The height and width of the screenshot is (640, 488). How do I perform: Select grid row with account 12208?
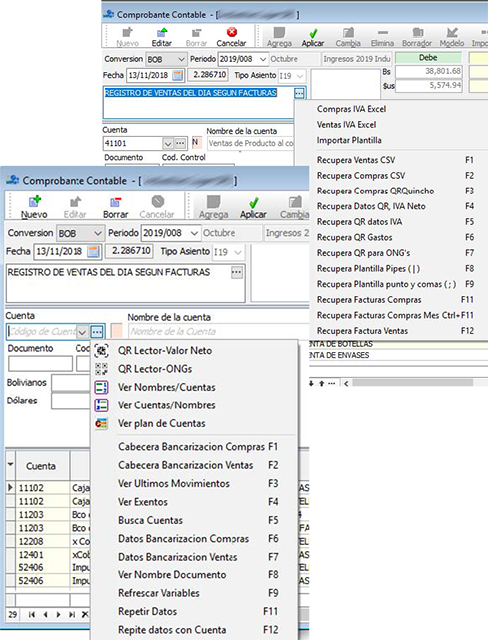pos(53,541)
